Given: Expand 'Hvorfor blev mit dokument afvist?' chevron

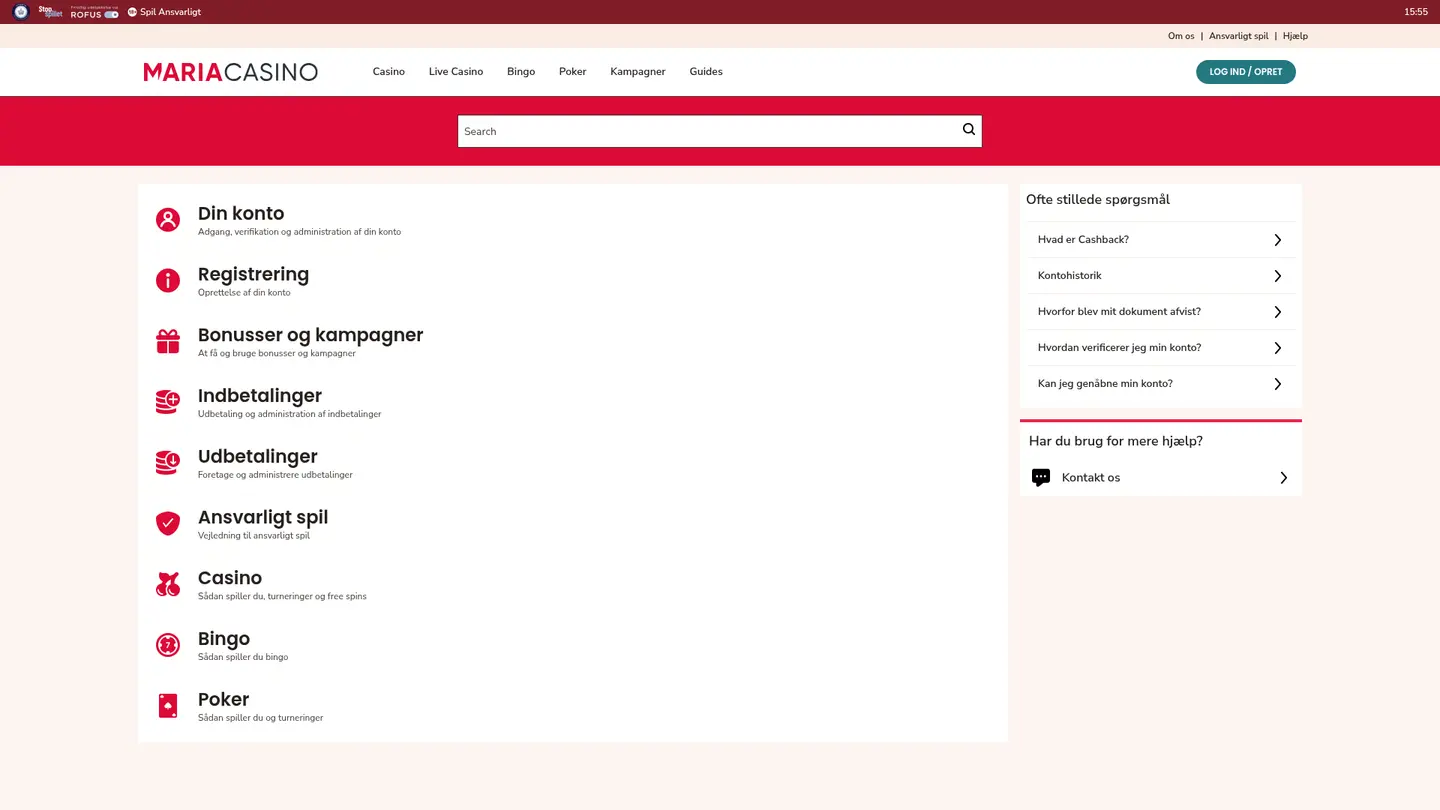Looking at the screenshot, I should tap(1277, 312).
